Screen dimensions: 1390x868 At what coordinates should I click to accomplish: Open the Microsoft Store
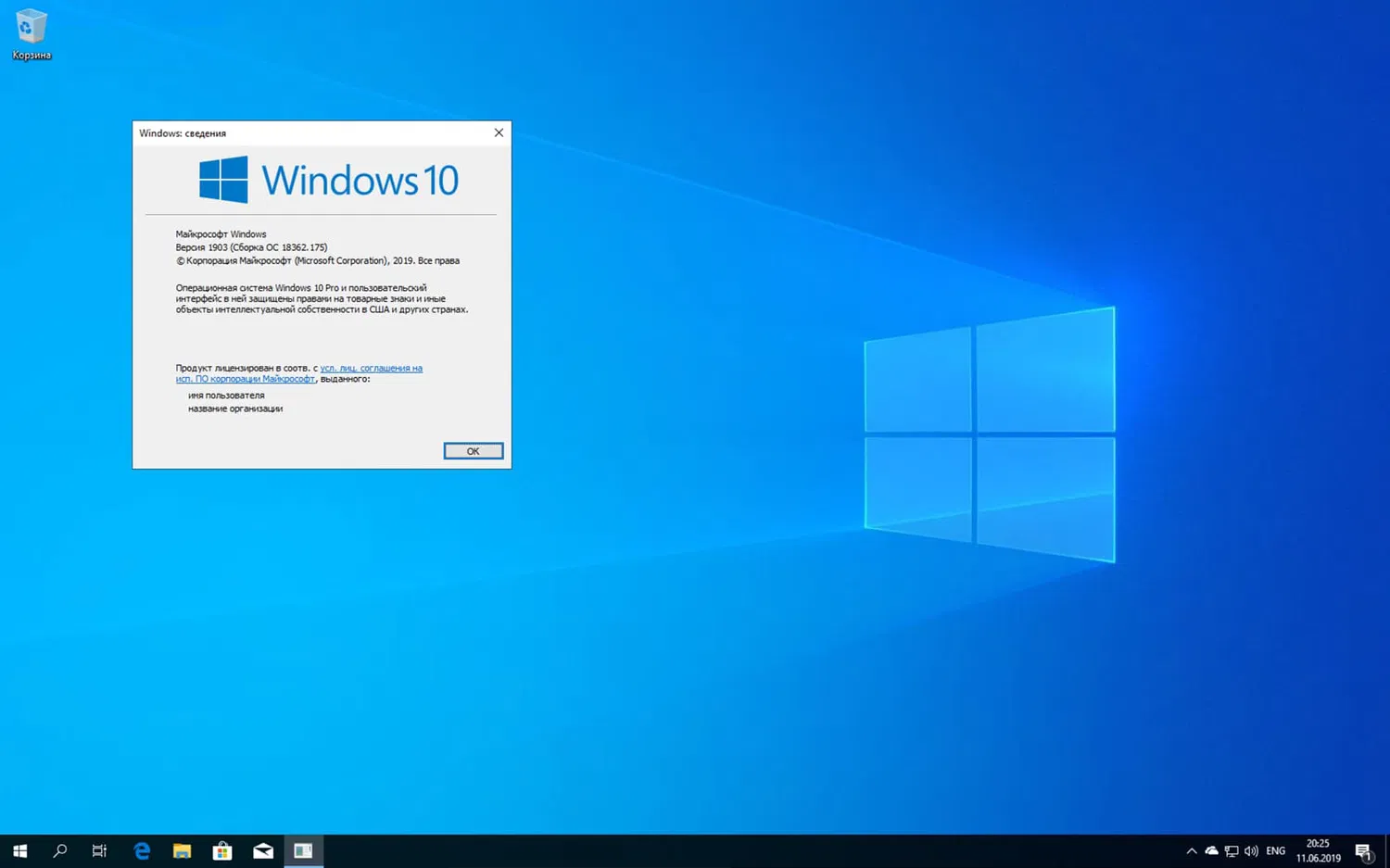tap(222, 849)
